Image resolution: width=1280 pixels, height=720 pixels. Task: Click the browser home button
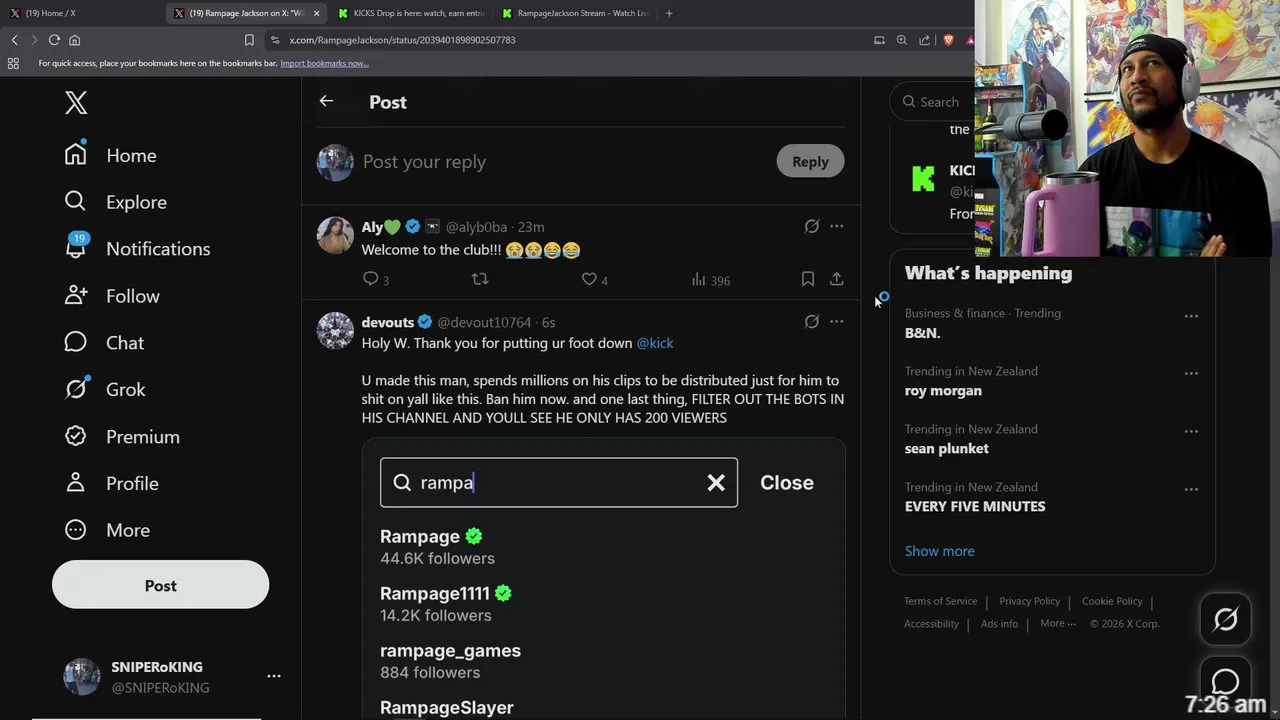pyautogui.click(x=74, y=40)
